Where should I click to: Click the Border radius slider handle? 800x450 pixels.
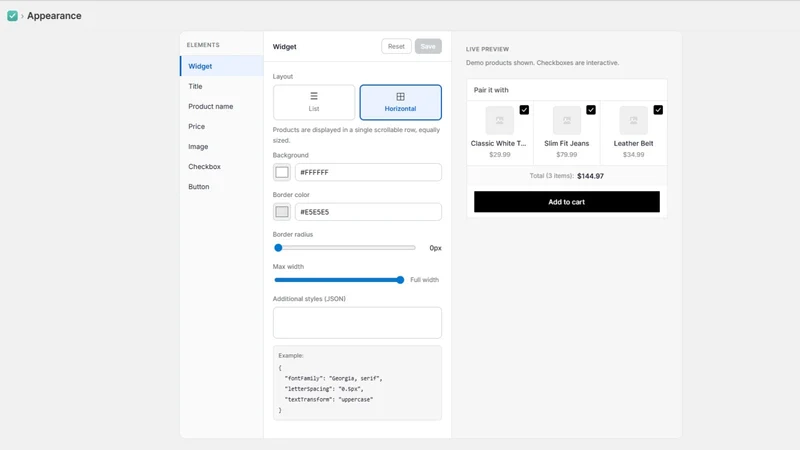pyautogui.click(x=278, y=248)
